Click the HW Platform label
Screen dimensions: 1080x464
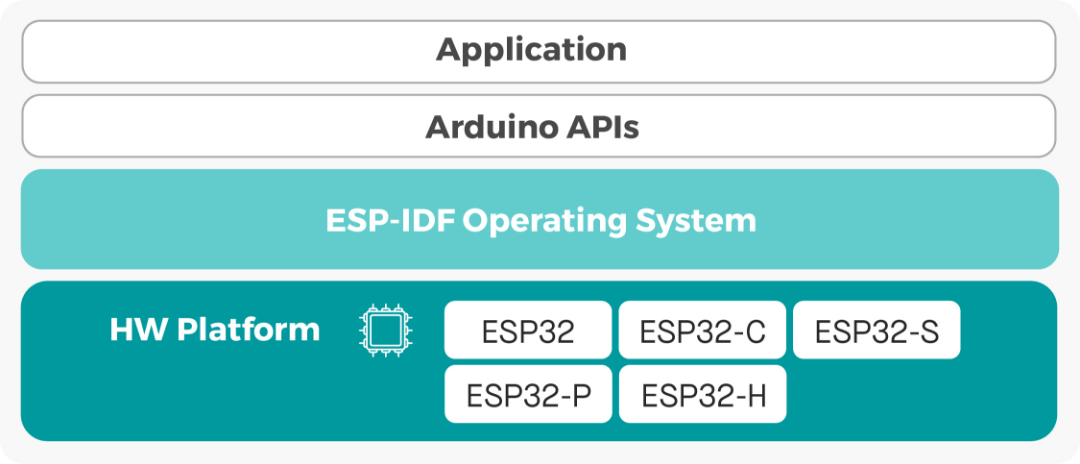[214, 330]
